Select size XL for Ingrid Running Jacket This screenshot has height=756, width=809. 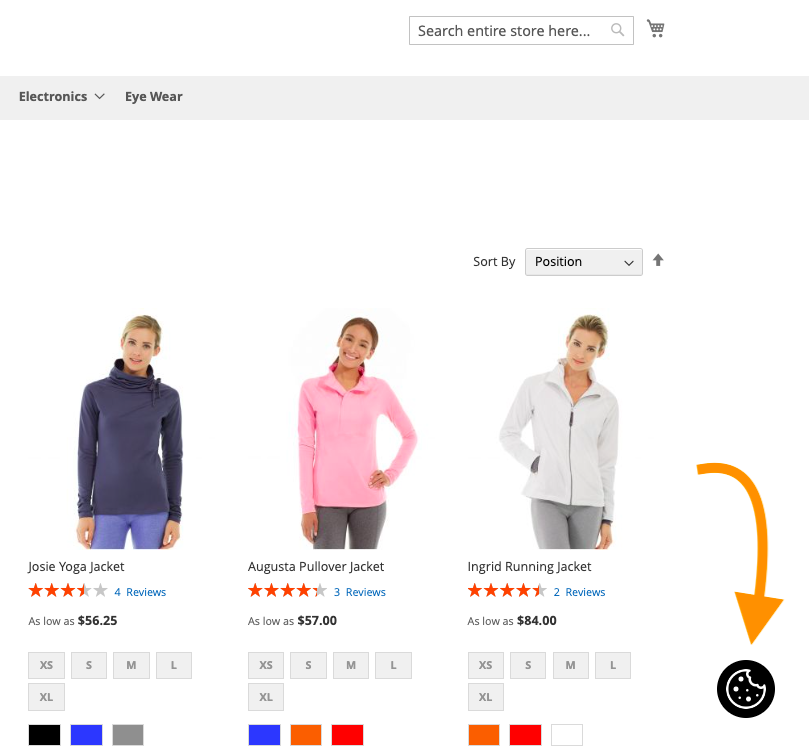coord(486,697)
